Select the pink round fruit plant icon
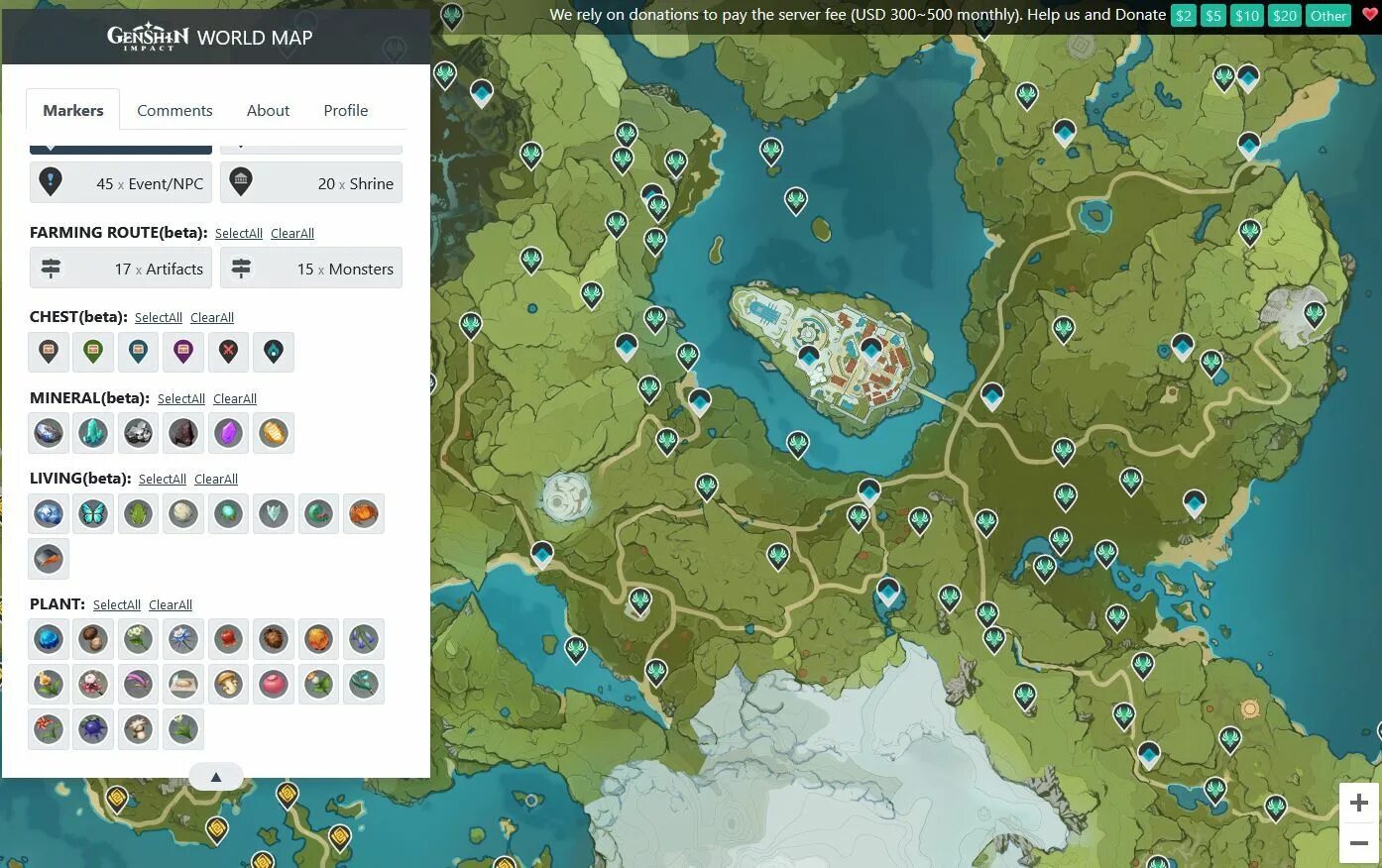The width and height of the screenshot is (1382, 868). (x=274, y=684)
